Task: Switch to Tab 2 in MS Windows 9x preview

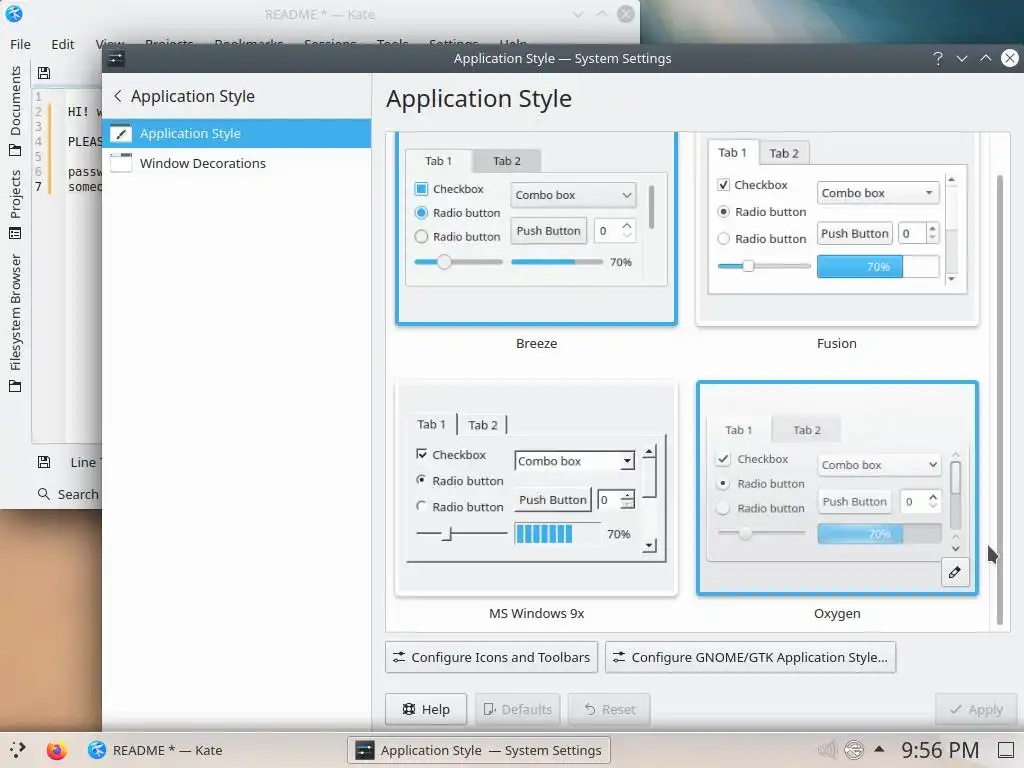Action: point(483,425)
